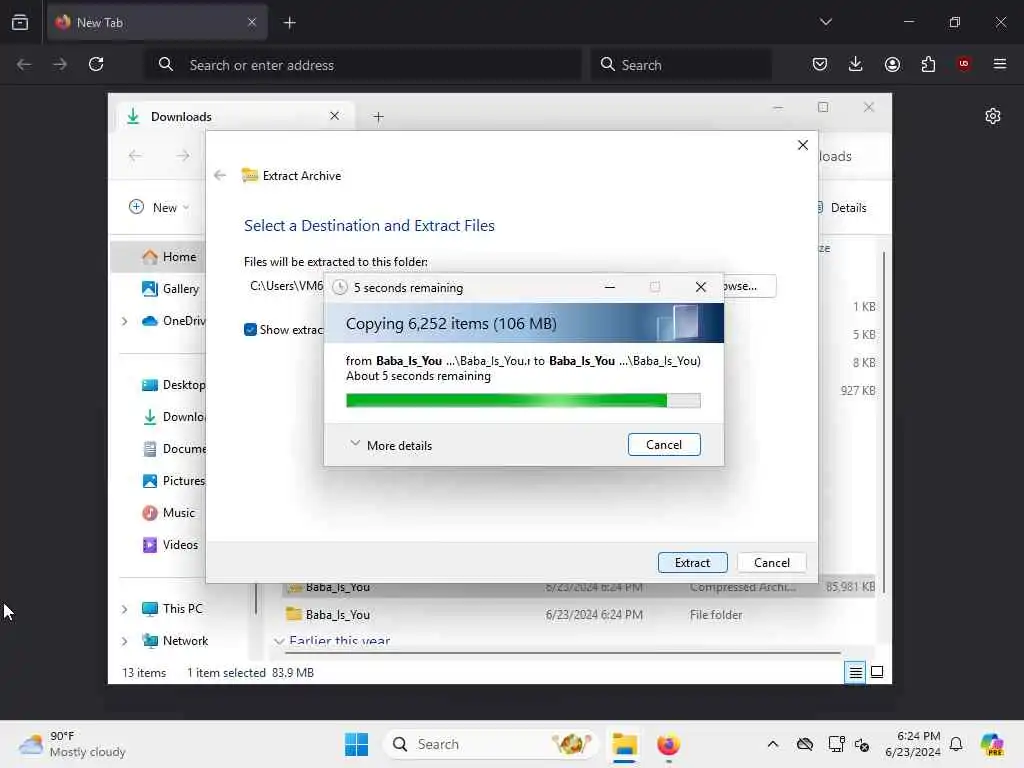Open Desktop in the navigation pane
This screenshot has height=768, width=1024.
click(x=172, y=385)
